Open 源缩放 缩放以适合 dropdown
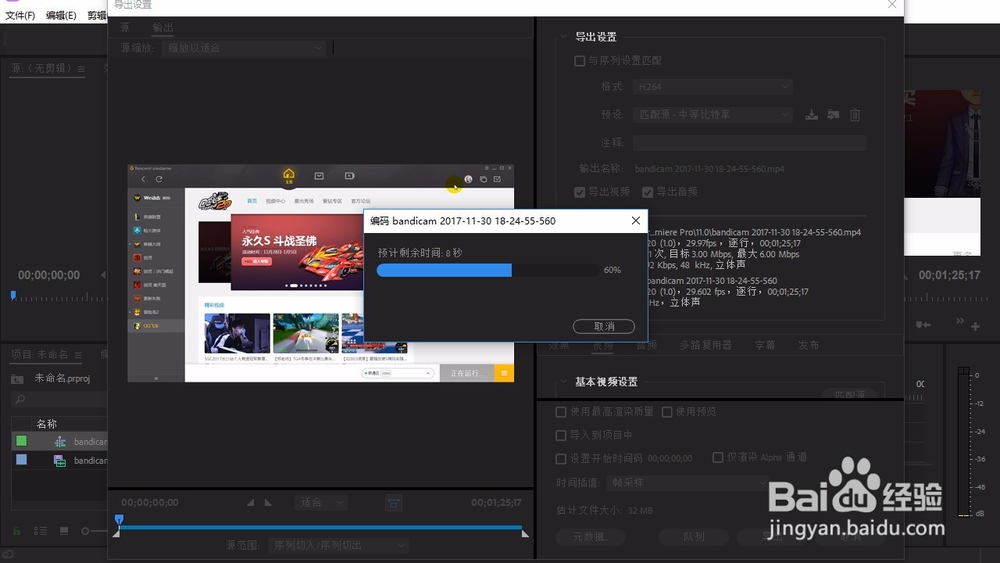Viewport: 1000px width, 563px height. 244,48
